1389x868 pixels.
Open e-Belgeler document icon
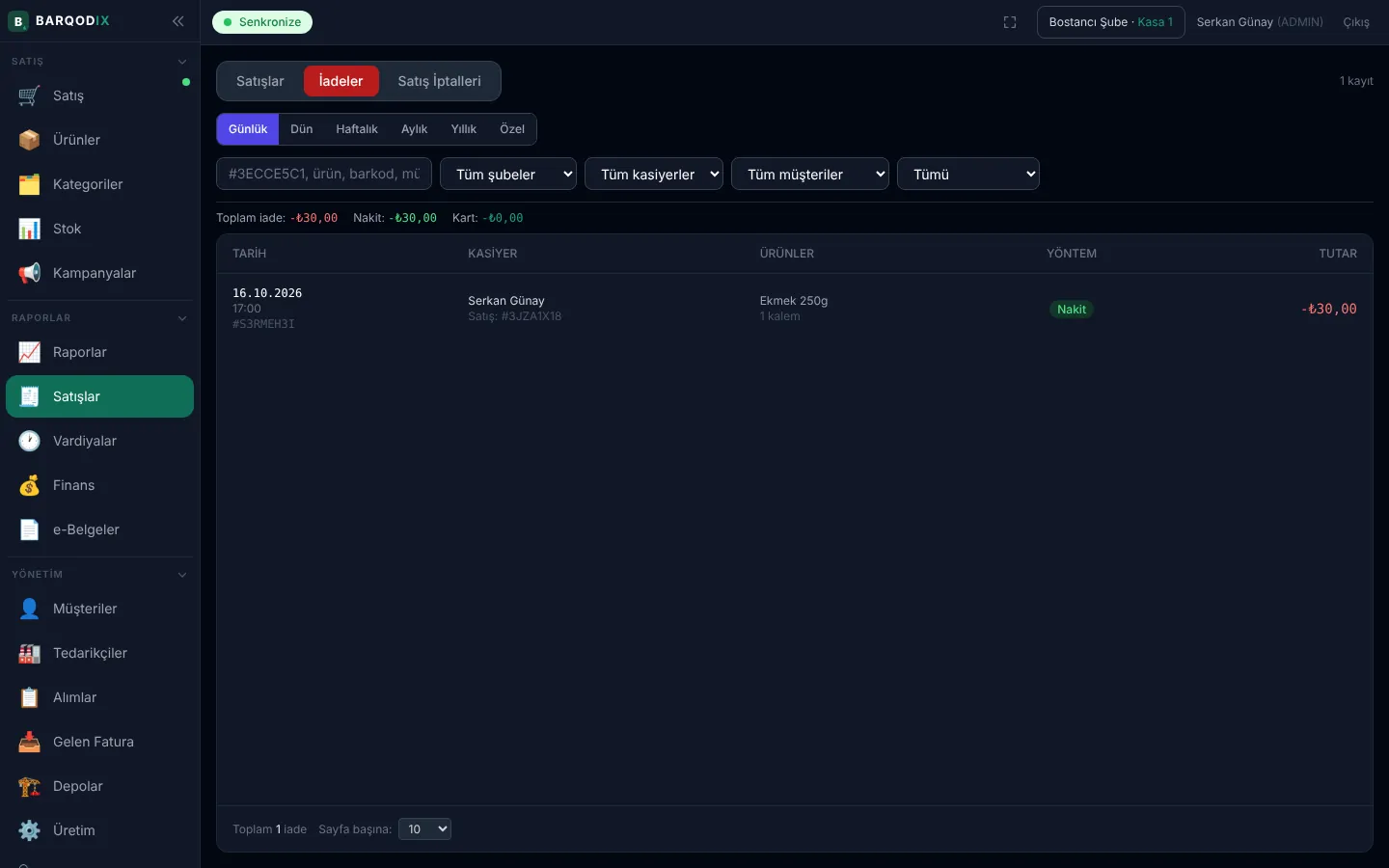tap(30, 529)
